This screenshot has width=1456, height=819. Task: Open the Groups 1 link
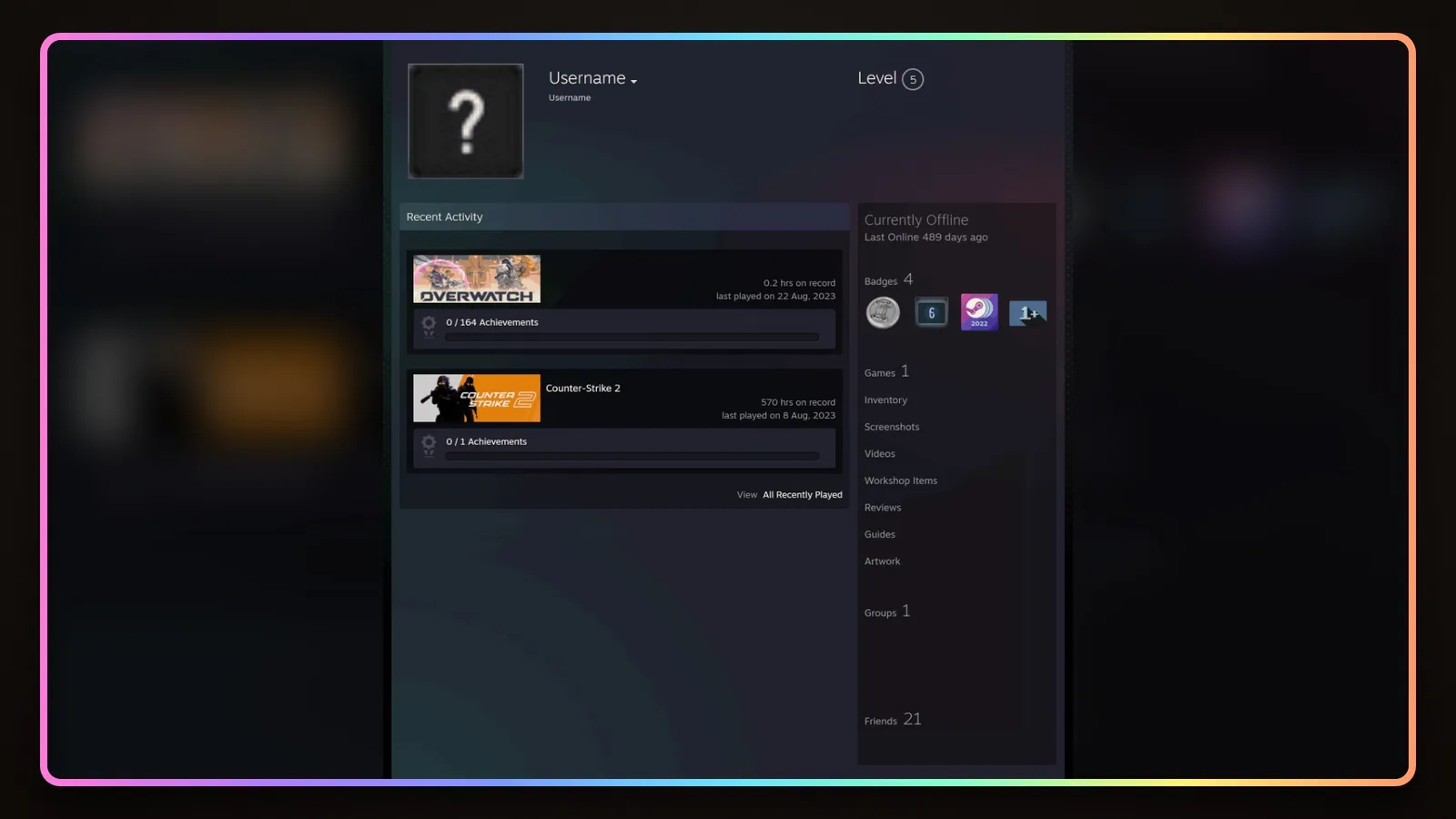click(887, 612)
